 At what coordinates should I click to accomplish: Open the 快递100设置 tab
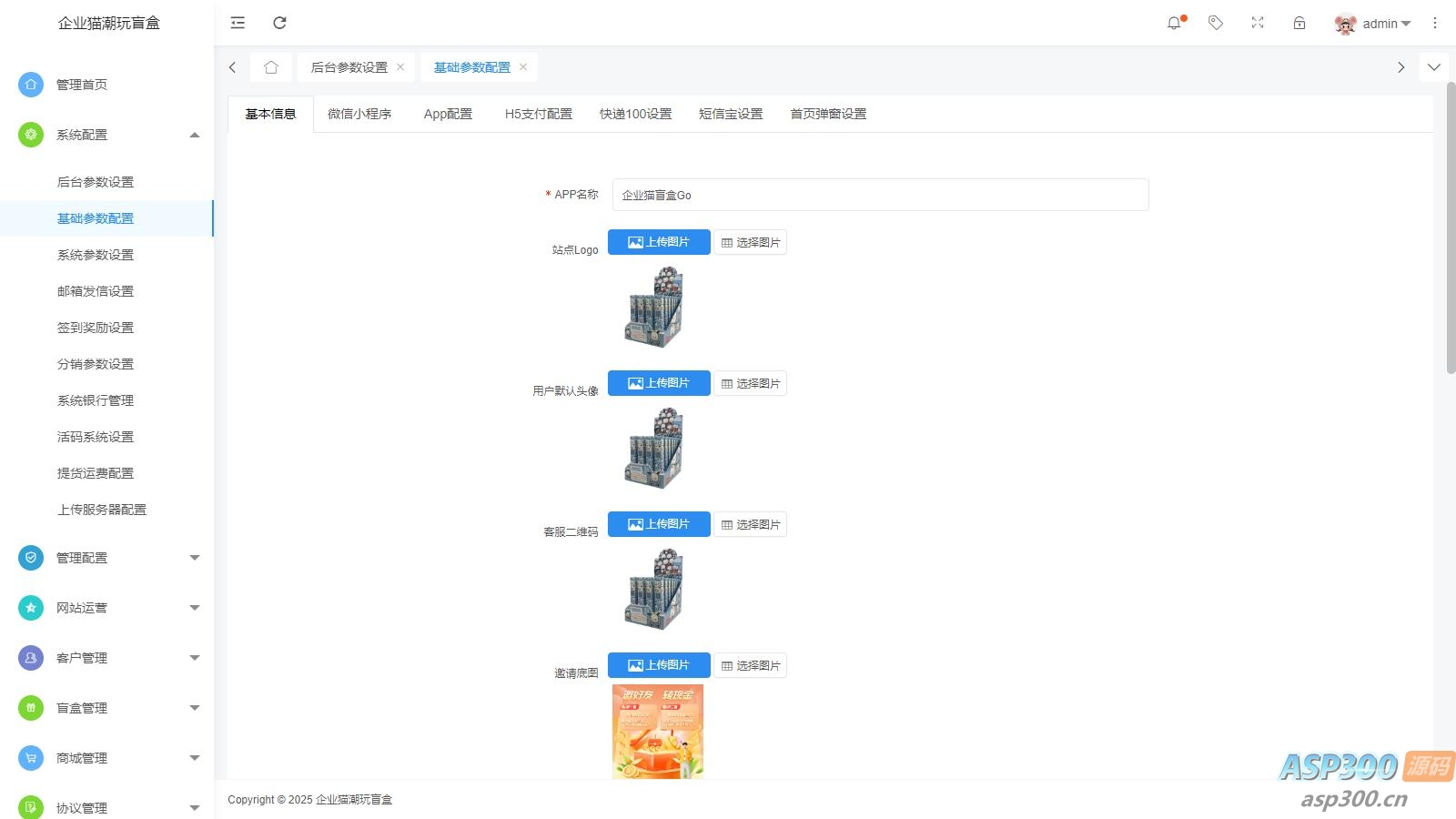pyautogui.click(x=635, y=113)
